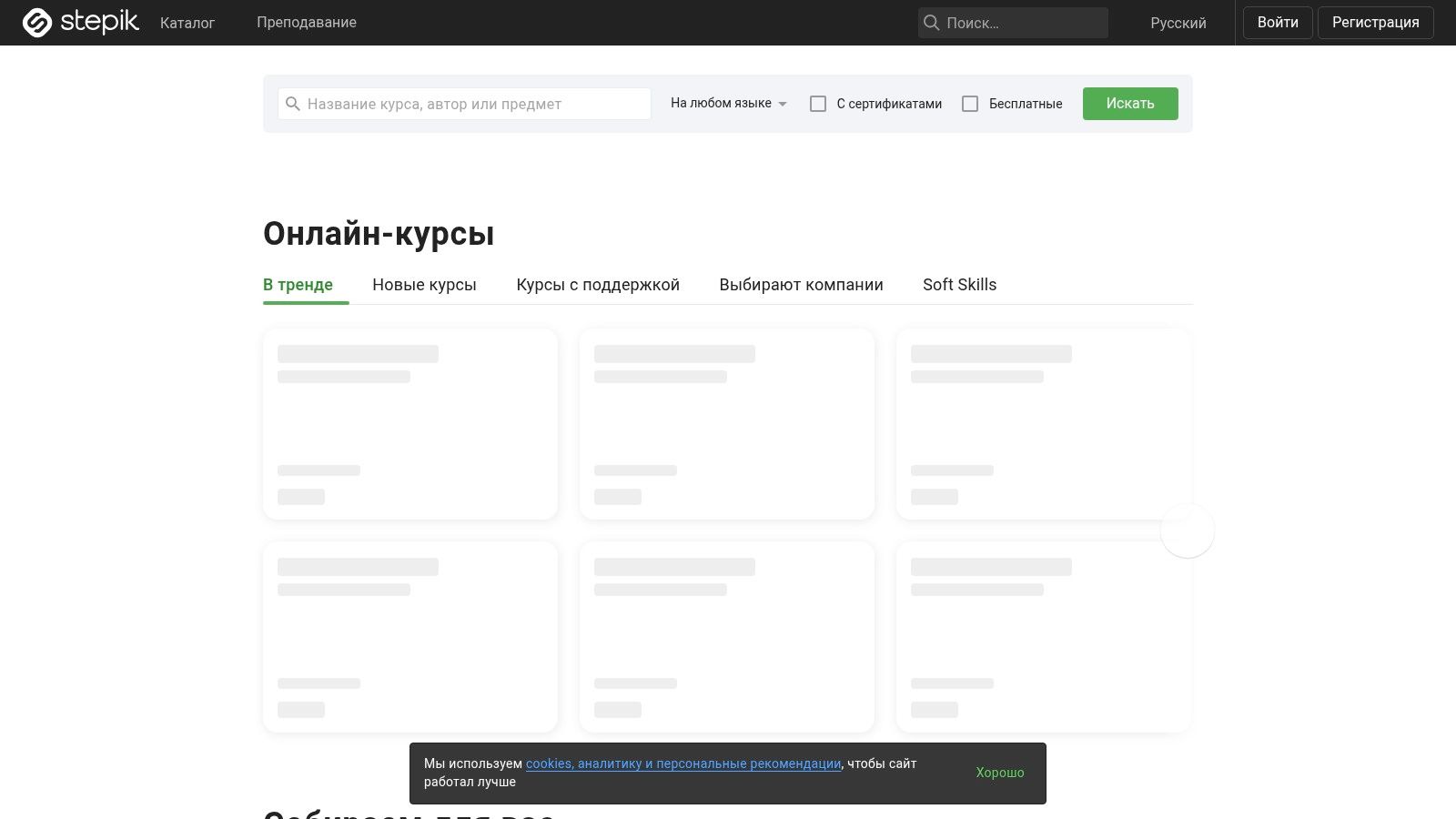Toggle the "Бесплатные" checkbox
Viewport: 1456px width, 819px height.
[970, 104]
